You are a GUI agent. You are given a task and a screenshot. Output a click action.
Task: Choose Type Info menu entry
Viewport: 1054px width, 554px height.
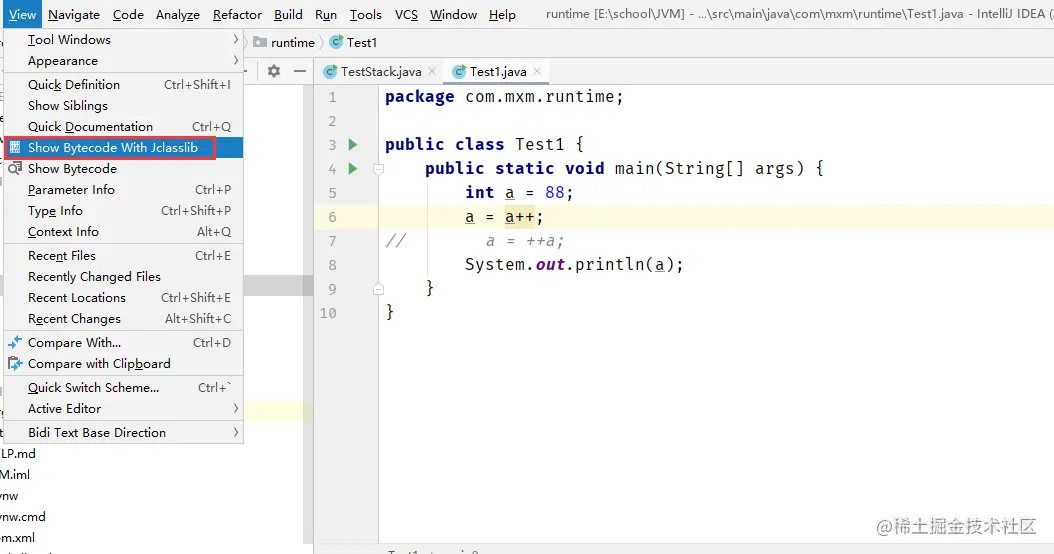coord(124,210)
